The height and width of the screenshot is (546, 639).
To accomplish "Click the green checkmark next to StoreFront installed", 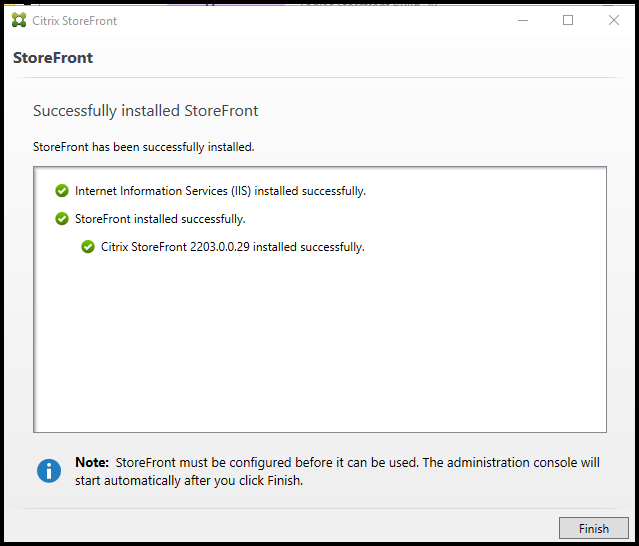I will 62,218.
